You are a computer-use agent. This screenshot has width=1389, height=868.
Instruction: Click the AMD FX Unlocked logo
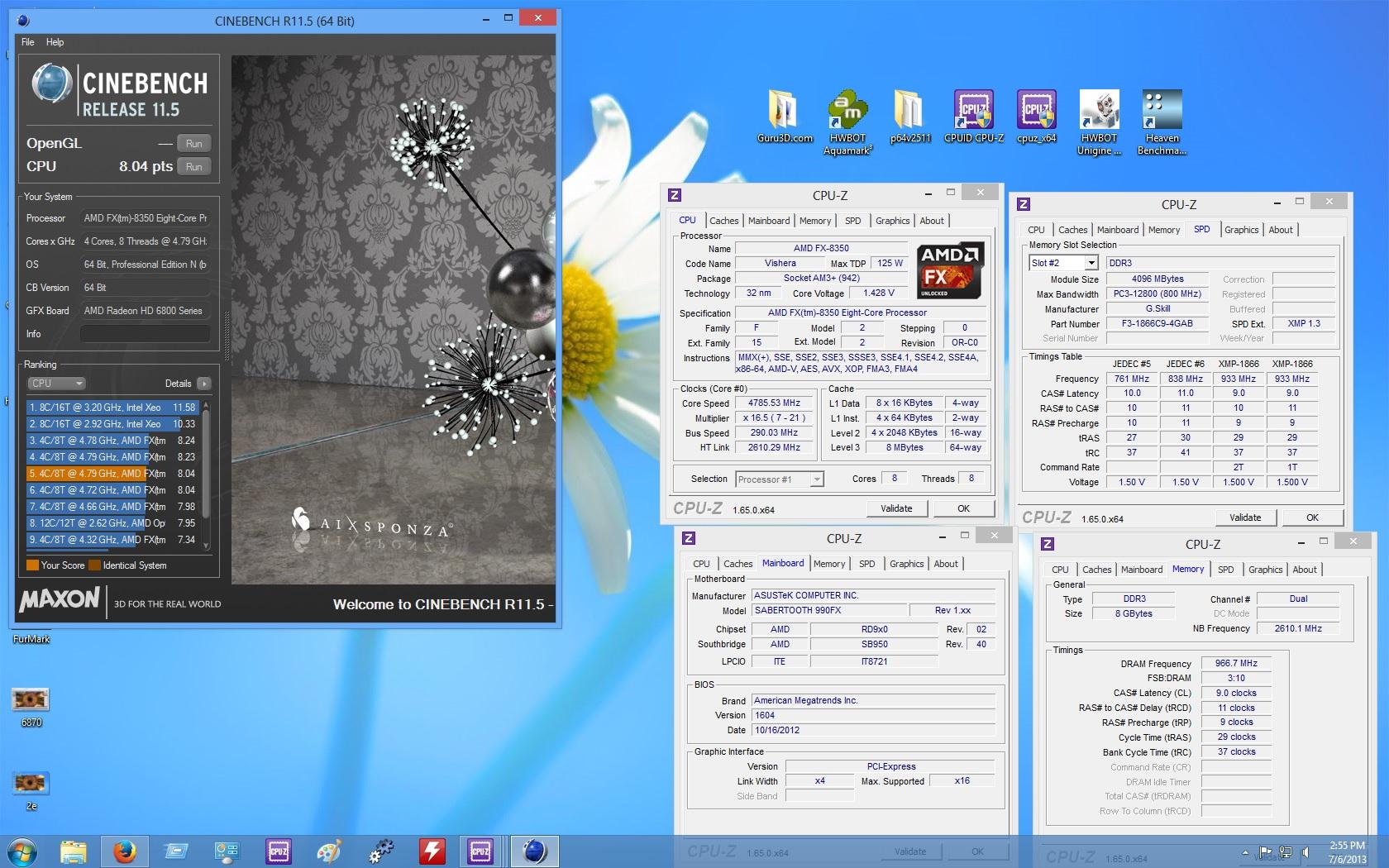tap(950, 270)
